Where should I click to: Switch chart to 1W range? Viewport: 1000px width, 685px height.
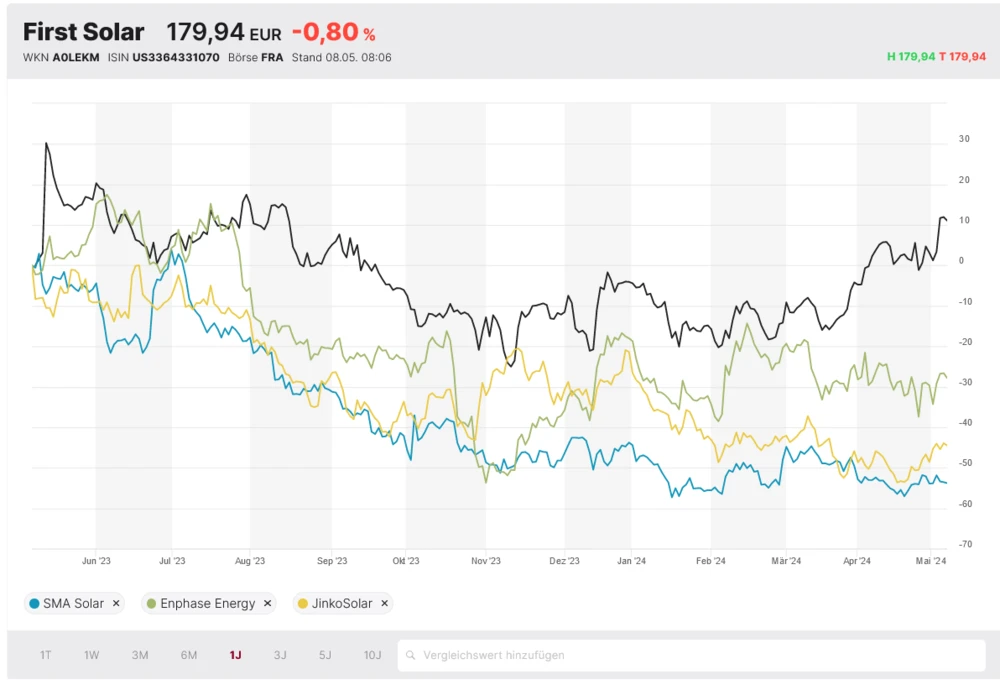[x=92, y=656]
